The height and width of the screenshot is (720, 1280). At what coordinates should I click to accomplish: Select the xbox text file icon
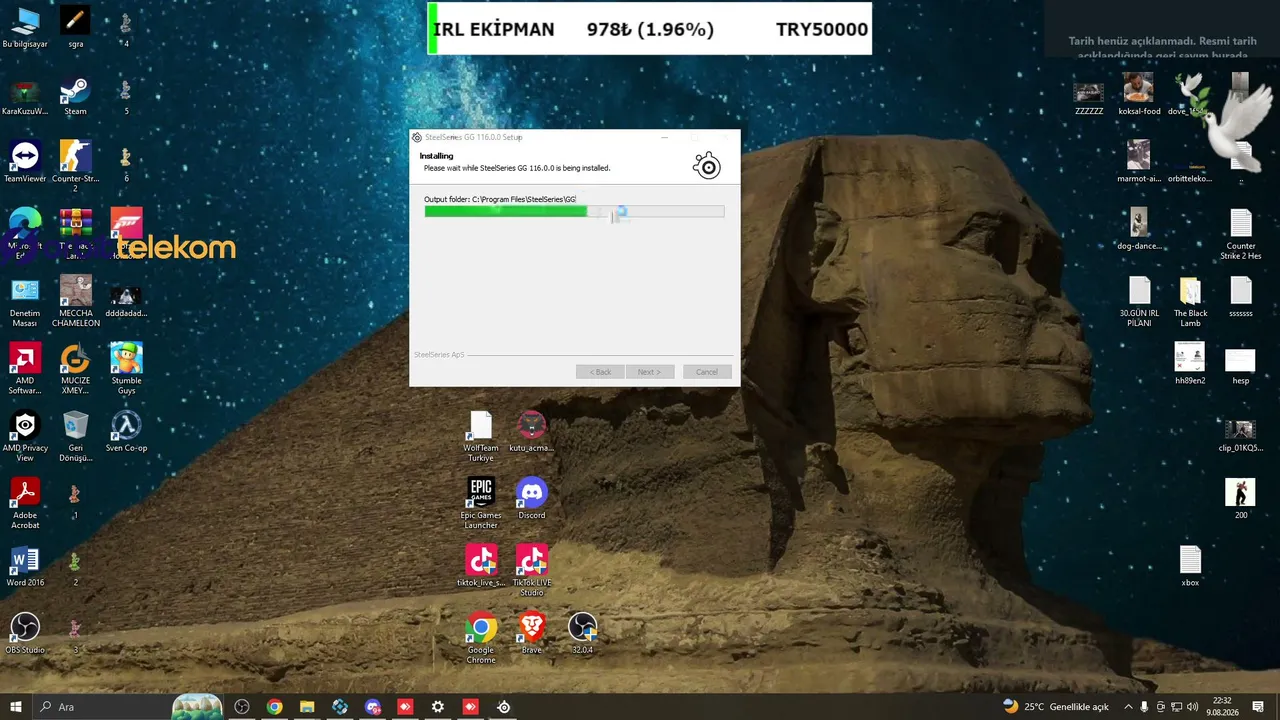pos(1190,566)
